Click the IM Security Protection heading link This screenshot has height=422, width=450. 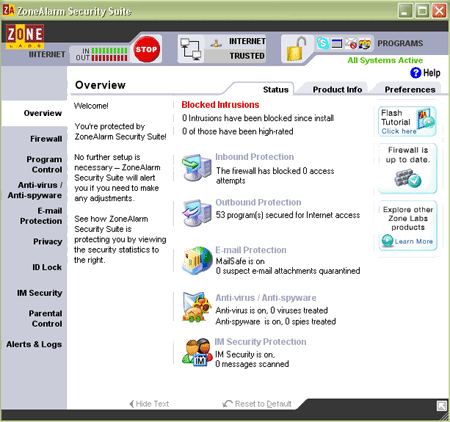click(x=260, y=342)
